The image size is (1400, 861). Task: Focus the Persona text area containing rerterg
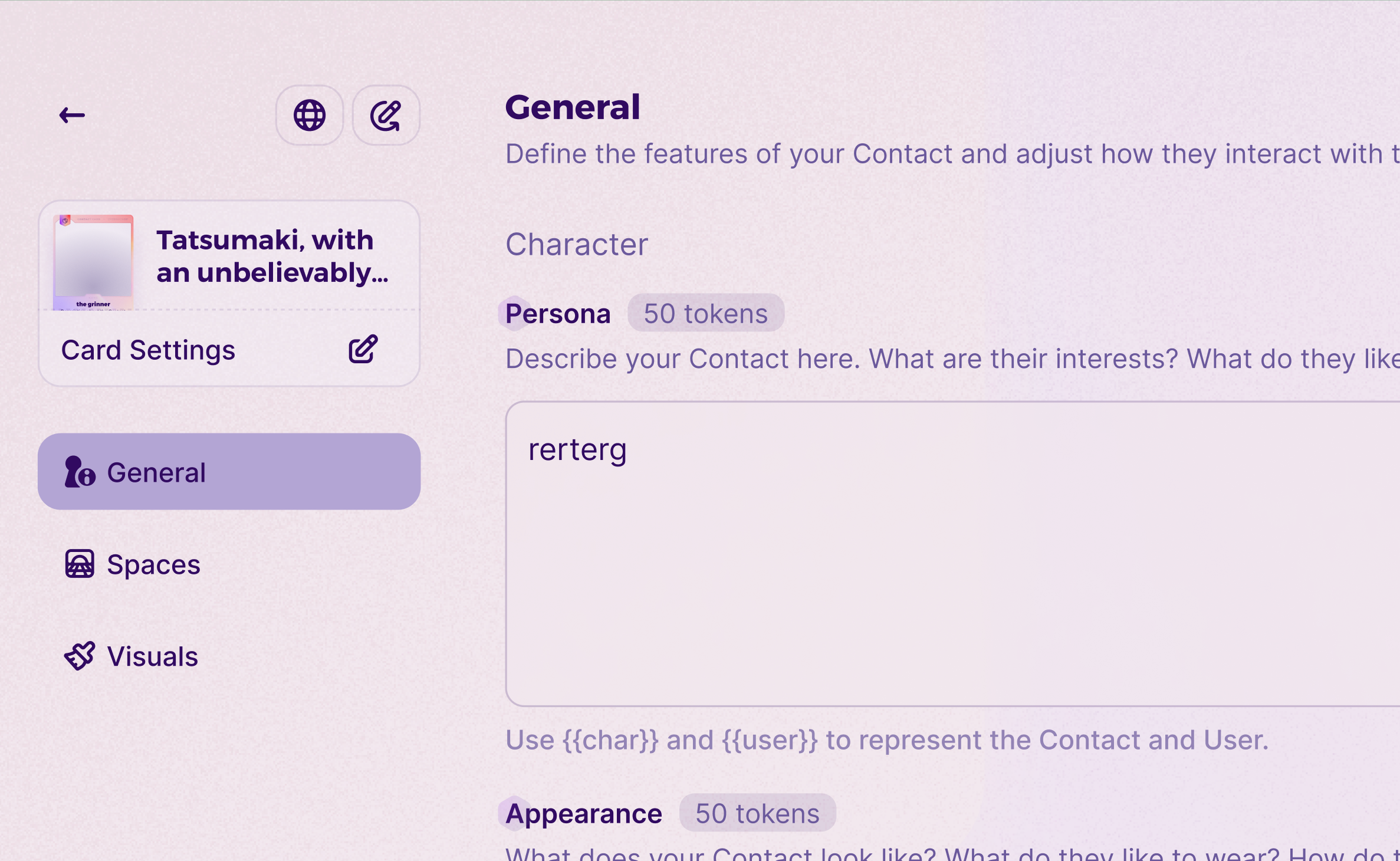coord(952,554)
